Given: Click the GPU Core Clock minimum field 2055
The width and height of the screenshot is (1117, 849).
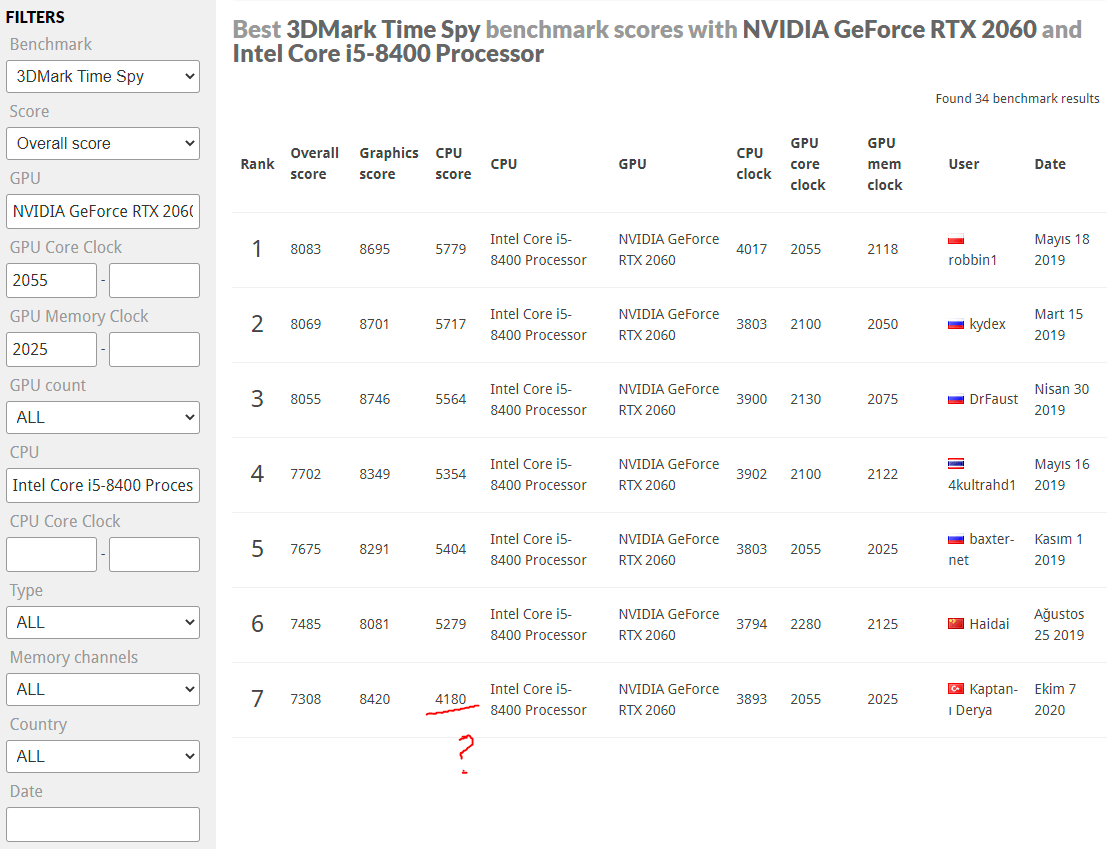Looking at the screenshot, I should coord(51,281).
